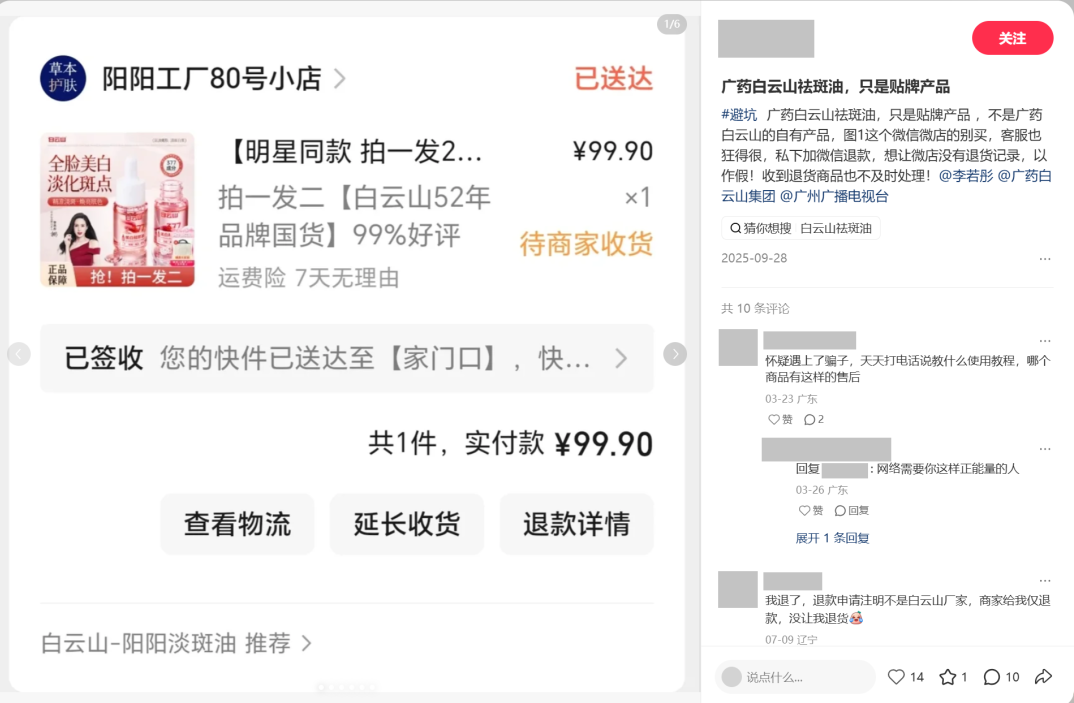
Task: Open the @广州广播电视台 mention
Action: (834, 197)
